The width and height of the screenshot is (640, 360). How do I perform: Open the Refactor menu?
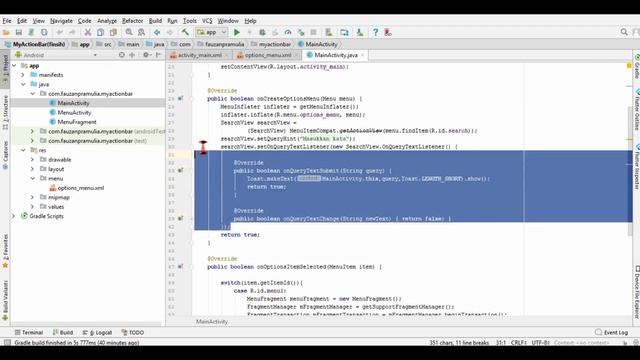tap(133, 21)
